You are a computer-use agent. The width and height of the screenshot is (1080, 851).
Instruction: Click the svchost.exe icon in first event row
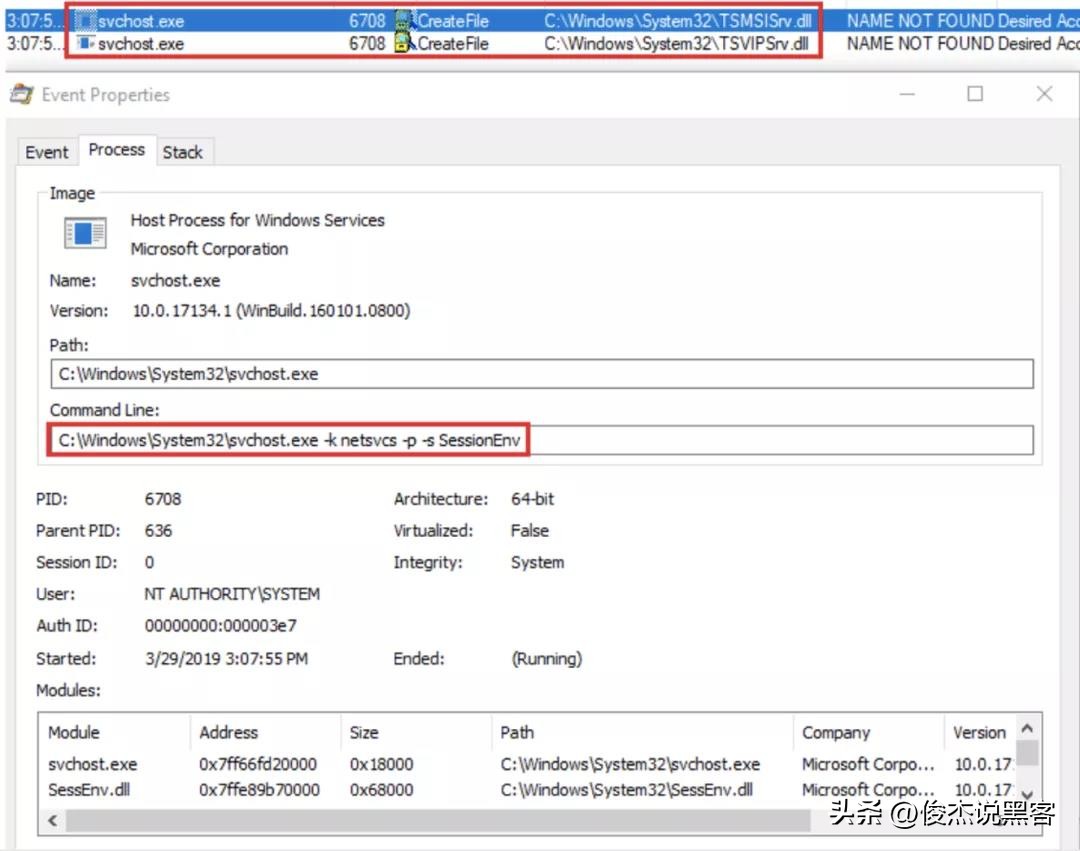coord(85,21)
